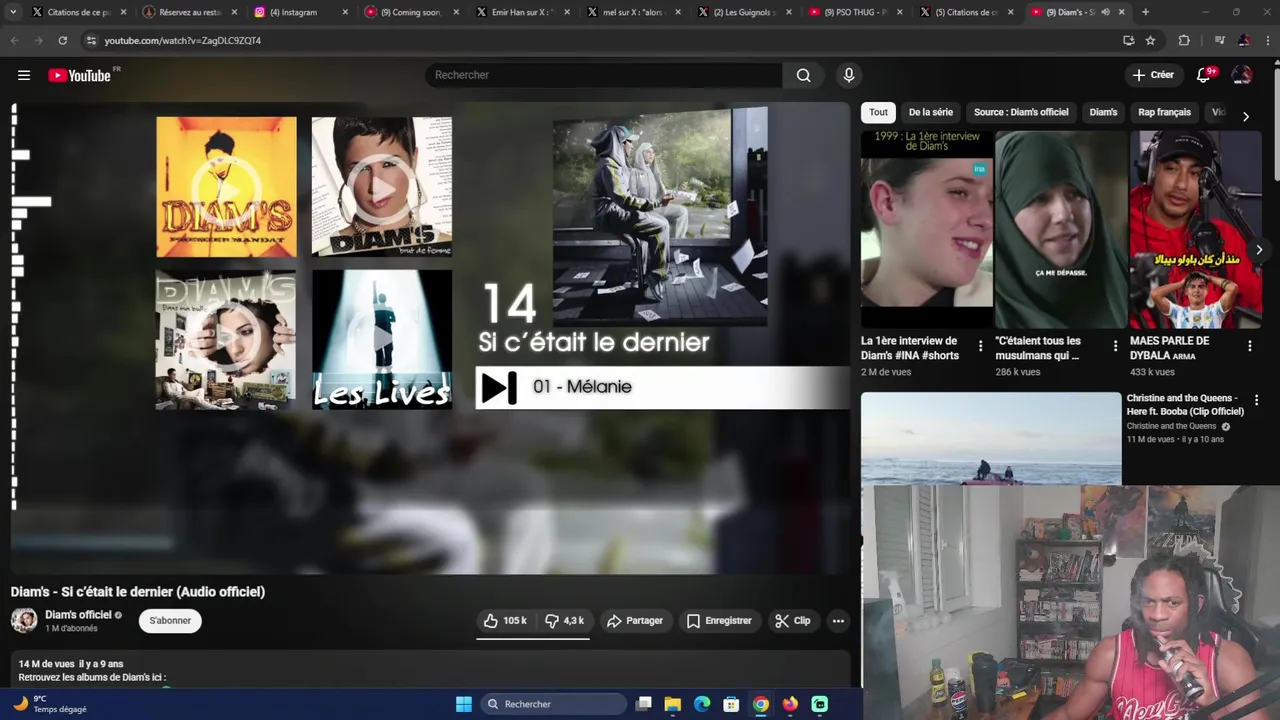The height and width of the screenshot is (720, 1280).
Task: Show next shorts with the right chevron
Action: (x=1259, y=250)
